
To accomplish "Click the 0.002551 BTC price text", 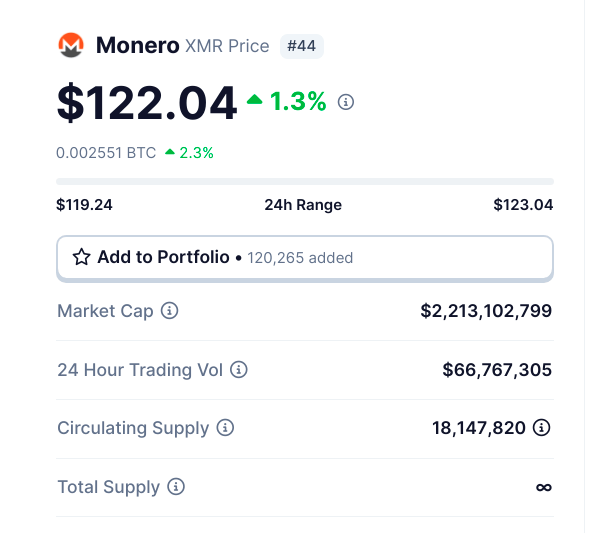I will (106, 153).
